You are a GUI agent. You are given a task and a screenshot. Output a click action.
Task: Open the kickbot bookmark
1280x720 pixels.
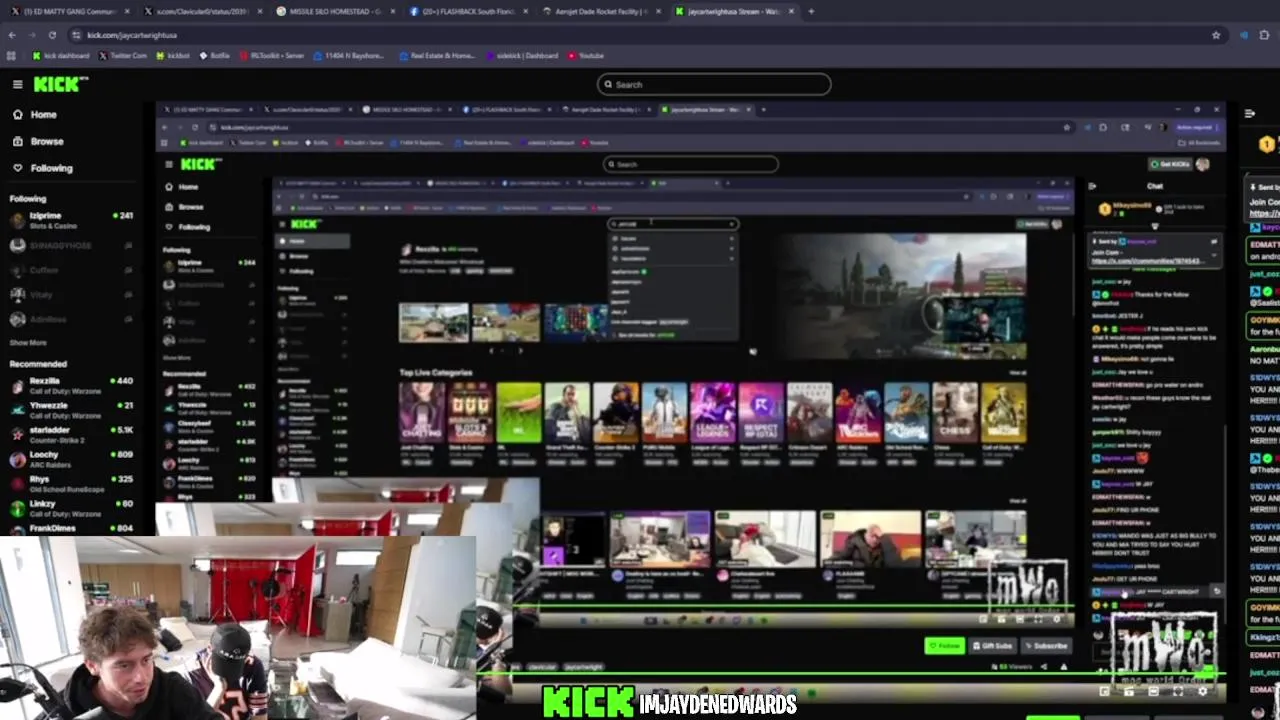tap(173, 56)
